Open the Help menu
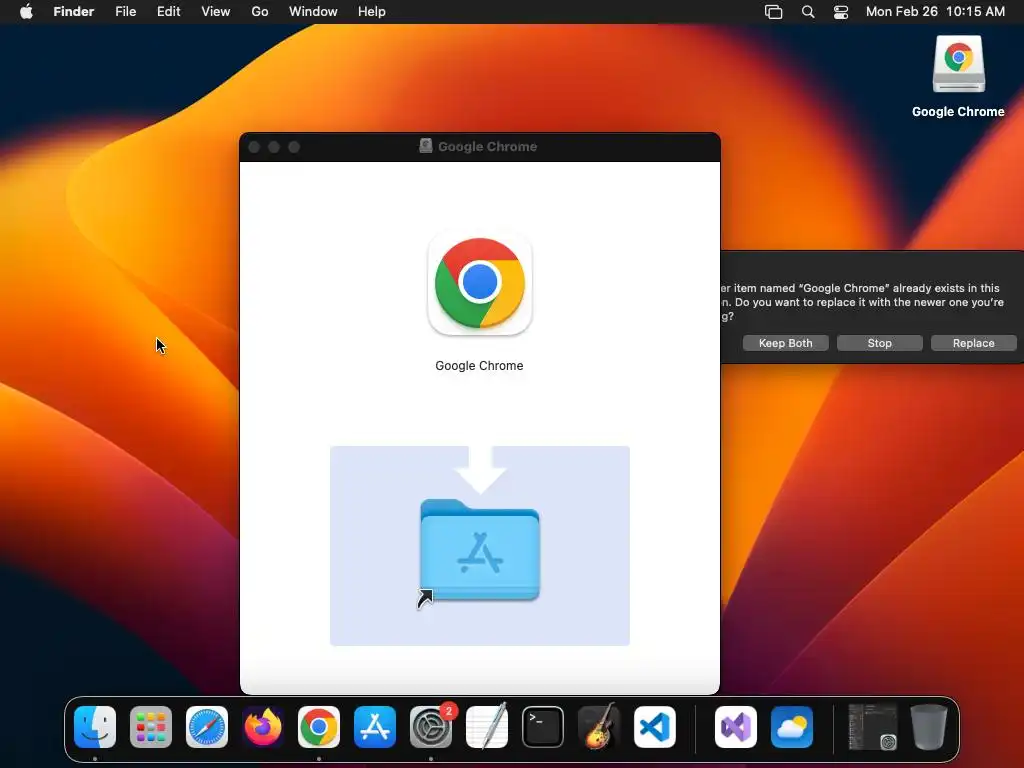 [372, 11]
